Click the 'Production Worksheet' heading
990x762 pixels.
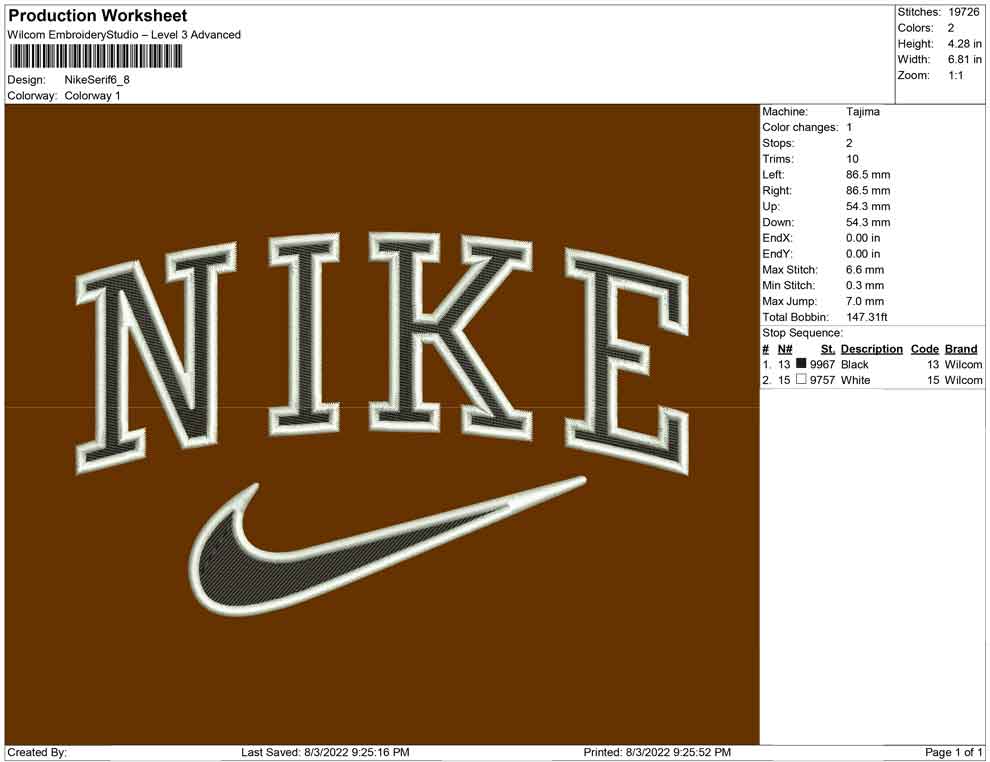coord(98,16)
